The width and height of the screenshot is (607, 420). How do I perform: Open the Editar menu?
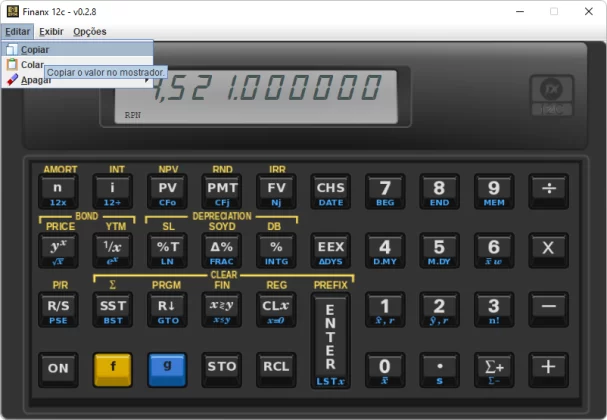coord(17,31)
